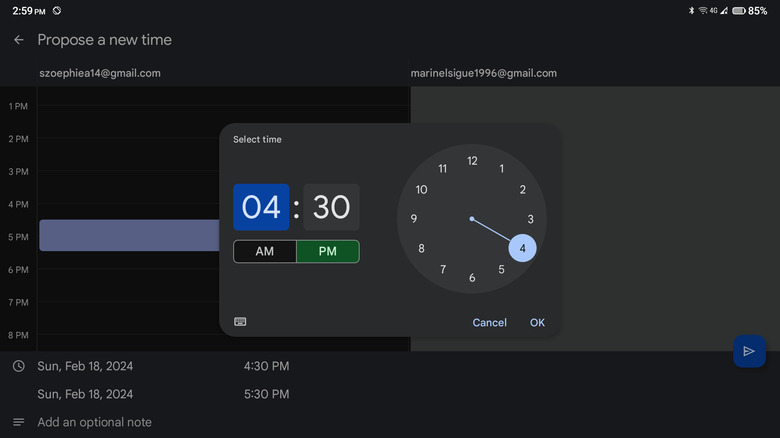Pick 9 on the clock dial
Image resolution: width=780 pixels, height=438 pixels.
414,219
